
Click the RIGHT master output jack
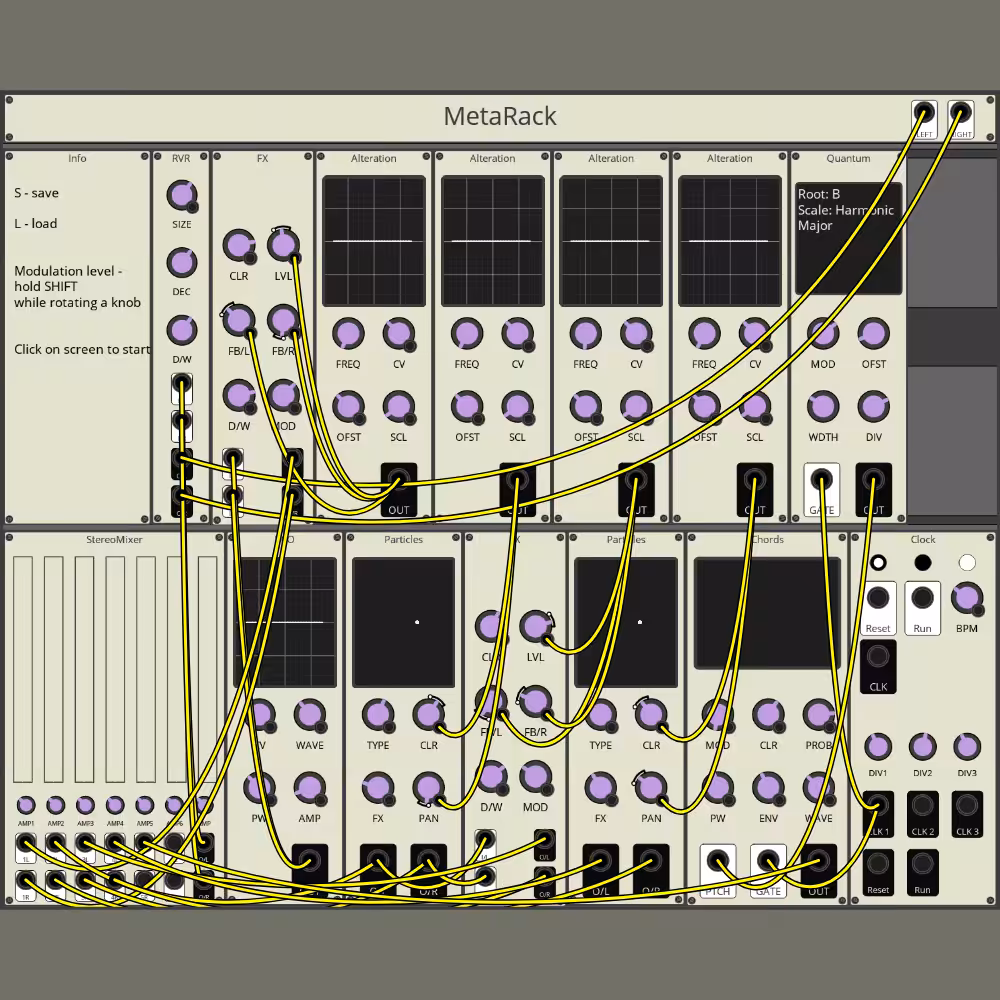[960, 114]
